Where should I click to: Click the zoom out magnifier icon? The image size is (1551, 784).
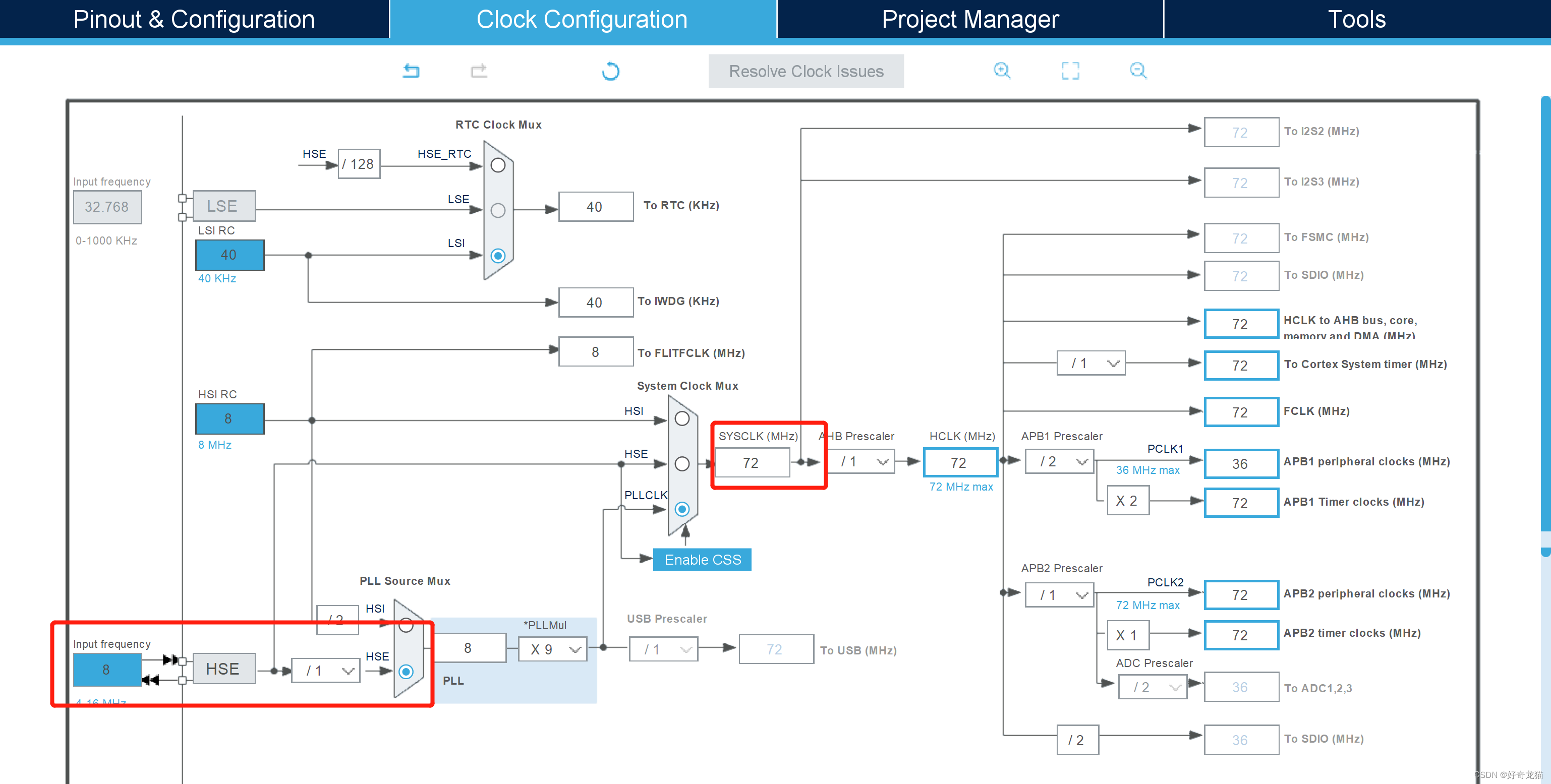pyautogui.click(x=1138, y=71)
